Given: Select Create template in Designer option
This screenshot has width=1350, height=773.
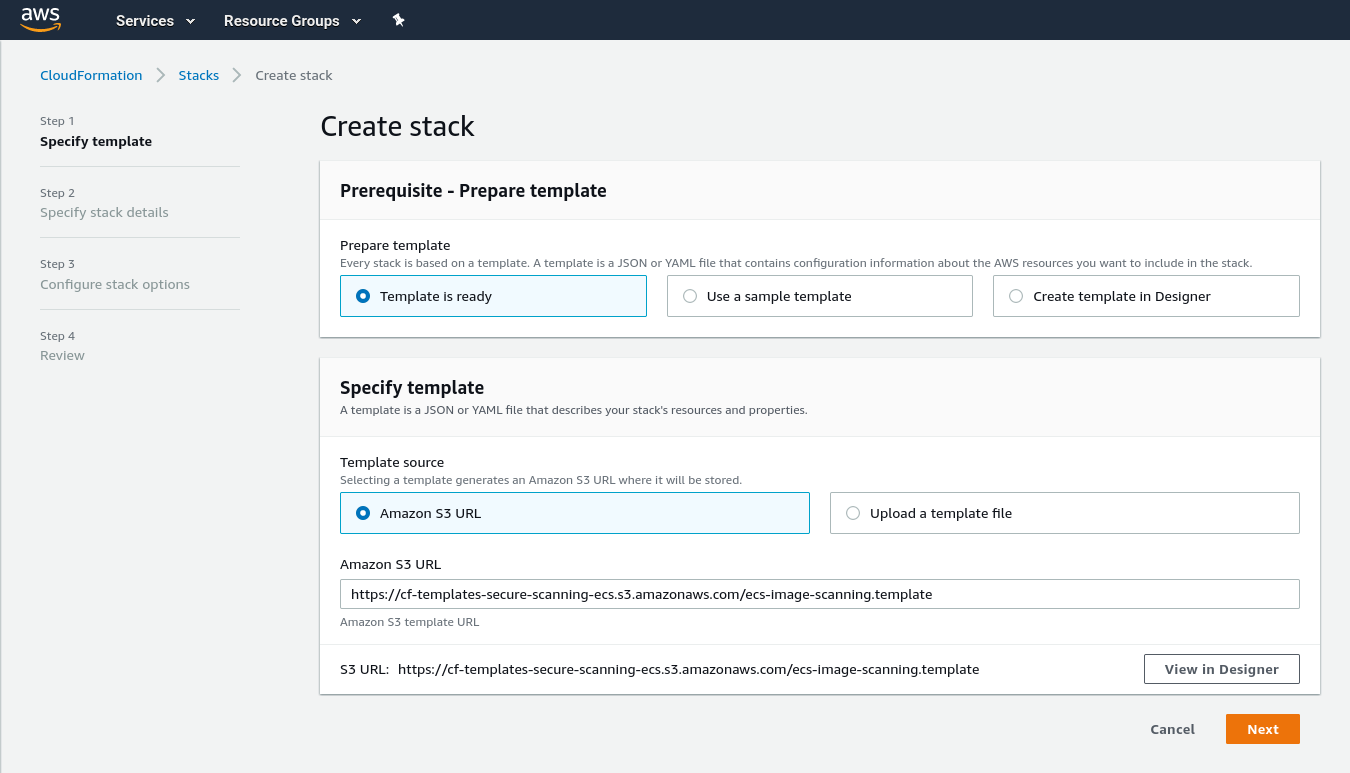Looking at the screenshot, I should click(1146, 296).
